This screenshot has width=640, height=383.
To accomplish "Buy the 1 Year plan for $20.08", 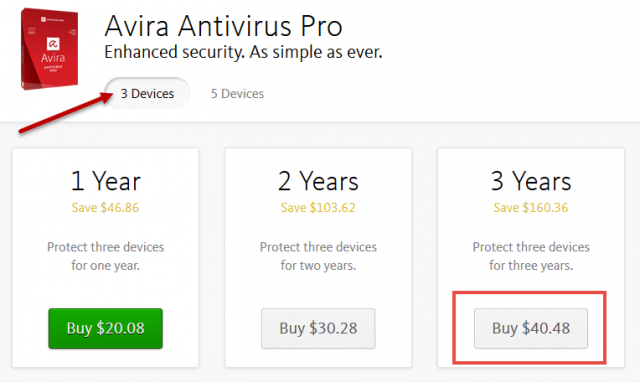I will pos(105,328).
